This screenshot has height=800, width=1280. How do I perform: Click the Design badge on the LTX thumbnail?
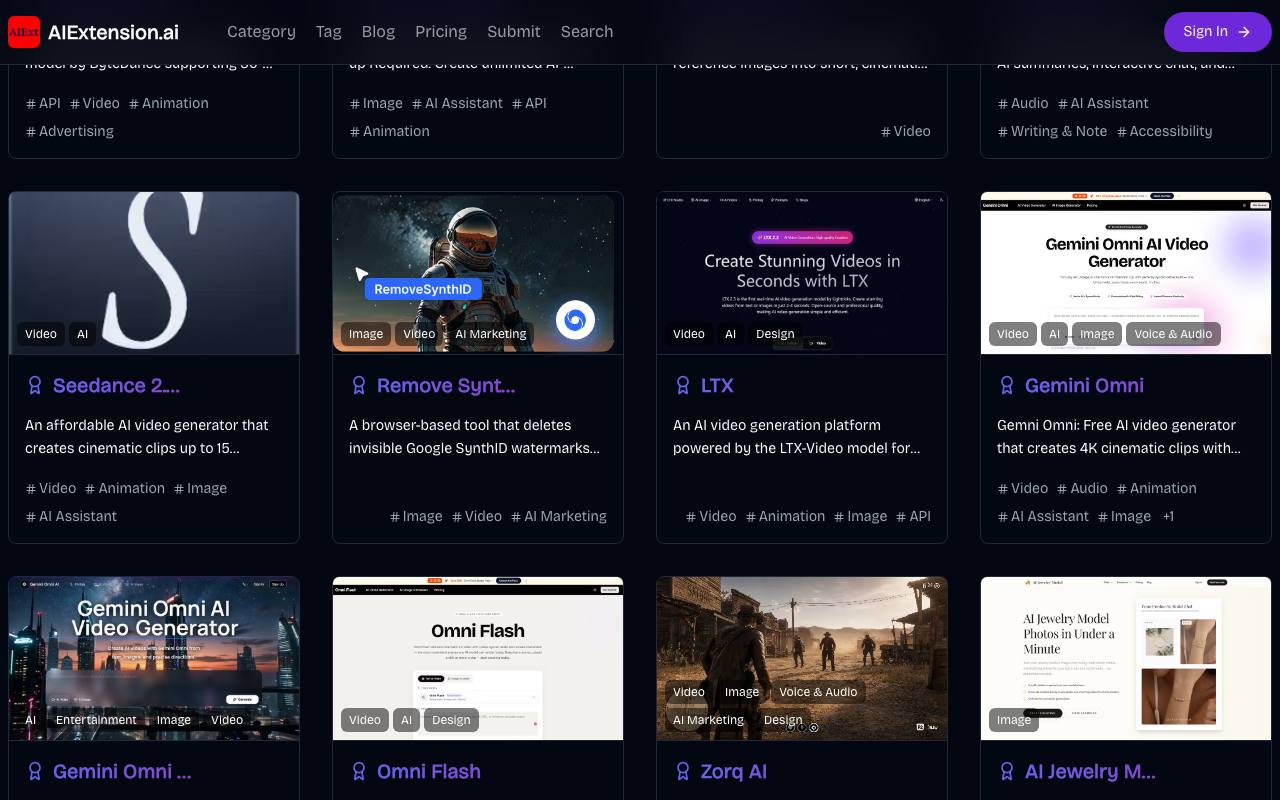(x=775, y=334)
